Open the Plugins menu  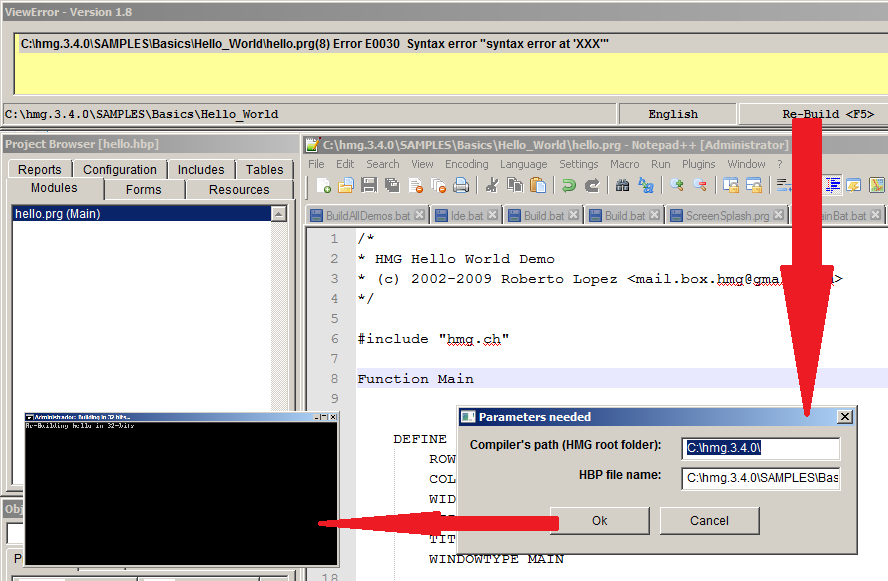pos(698,164)
